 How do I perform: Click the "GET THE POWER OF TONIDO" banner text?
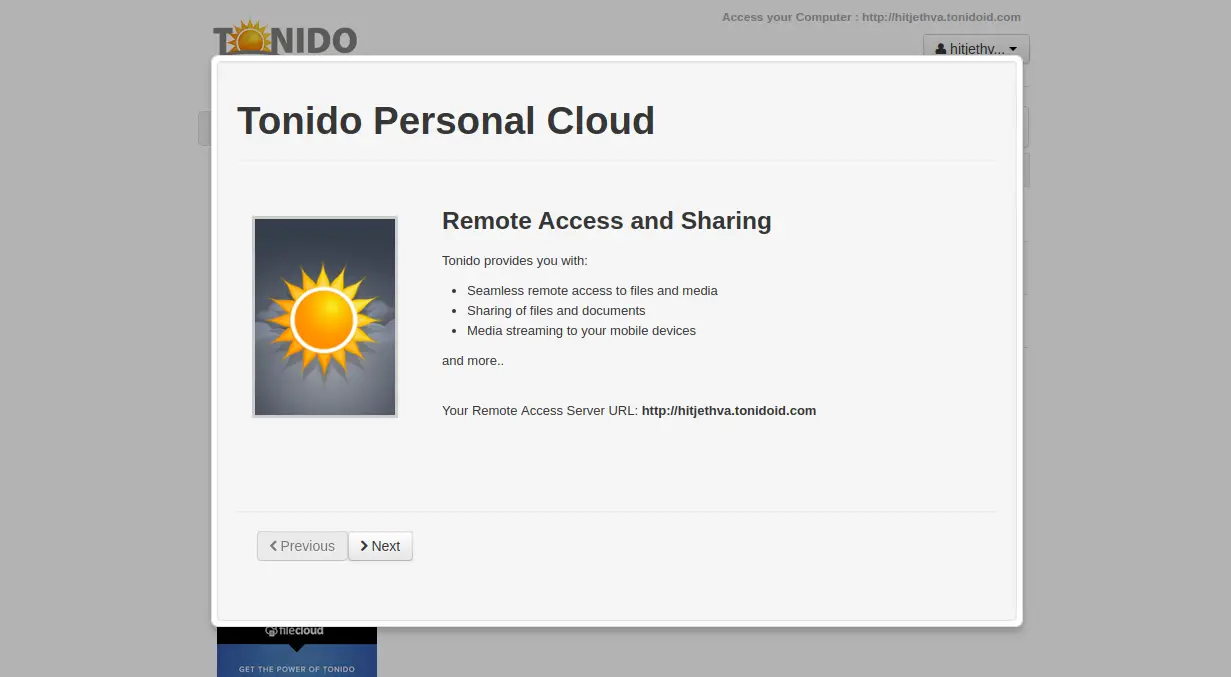[297, 669]
